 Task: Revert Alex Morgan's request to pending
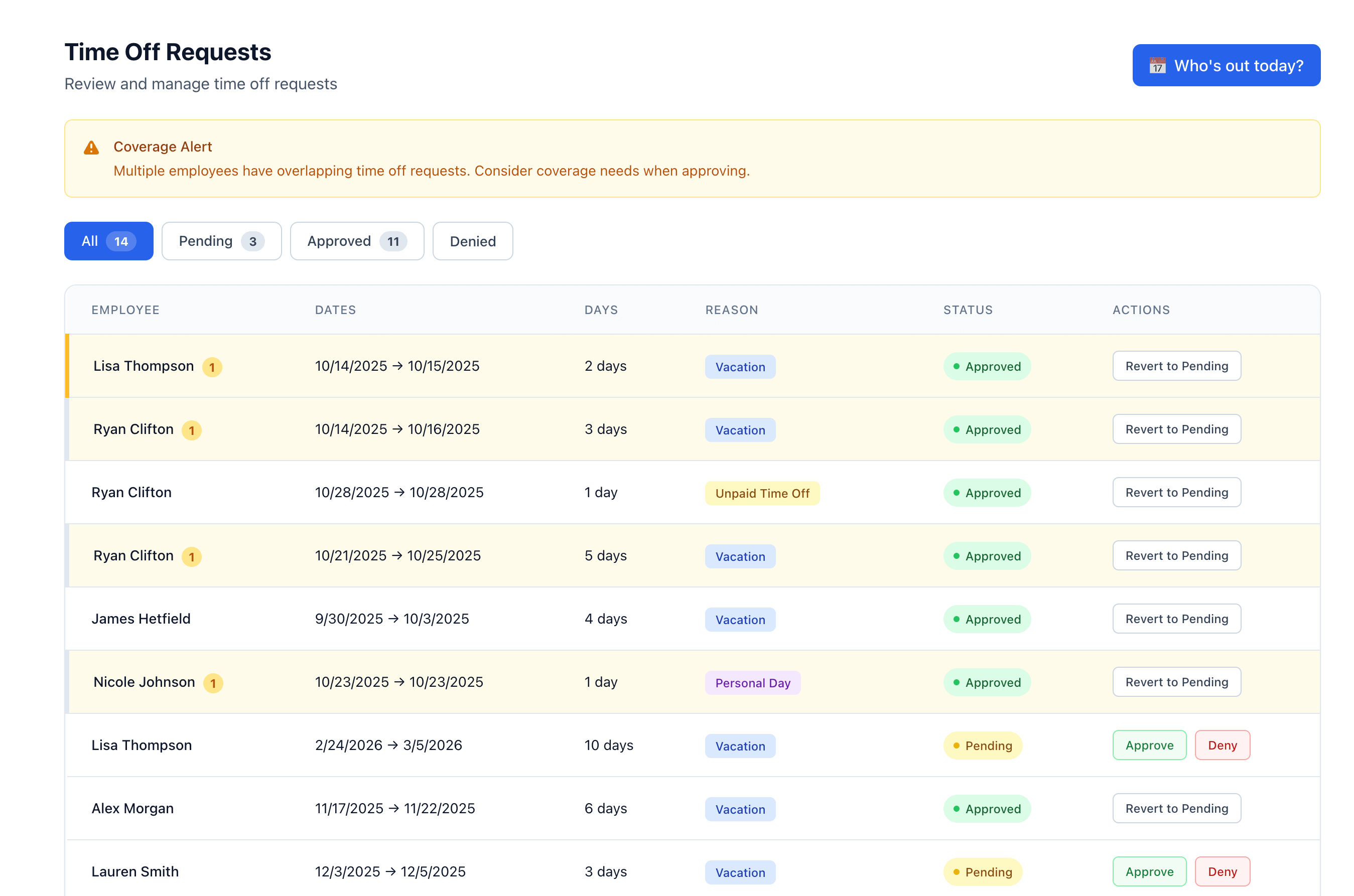click(x=1176, y=809)
